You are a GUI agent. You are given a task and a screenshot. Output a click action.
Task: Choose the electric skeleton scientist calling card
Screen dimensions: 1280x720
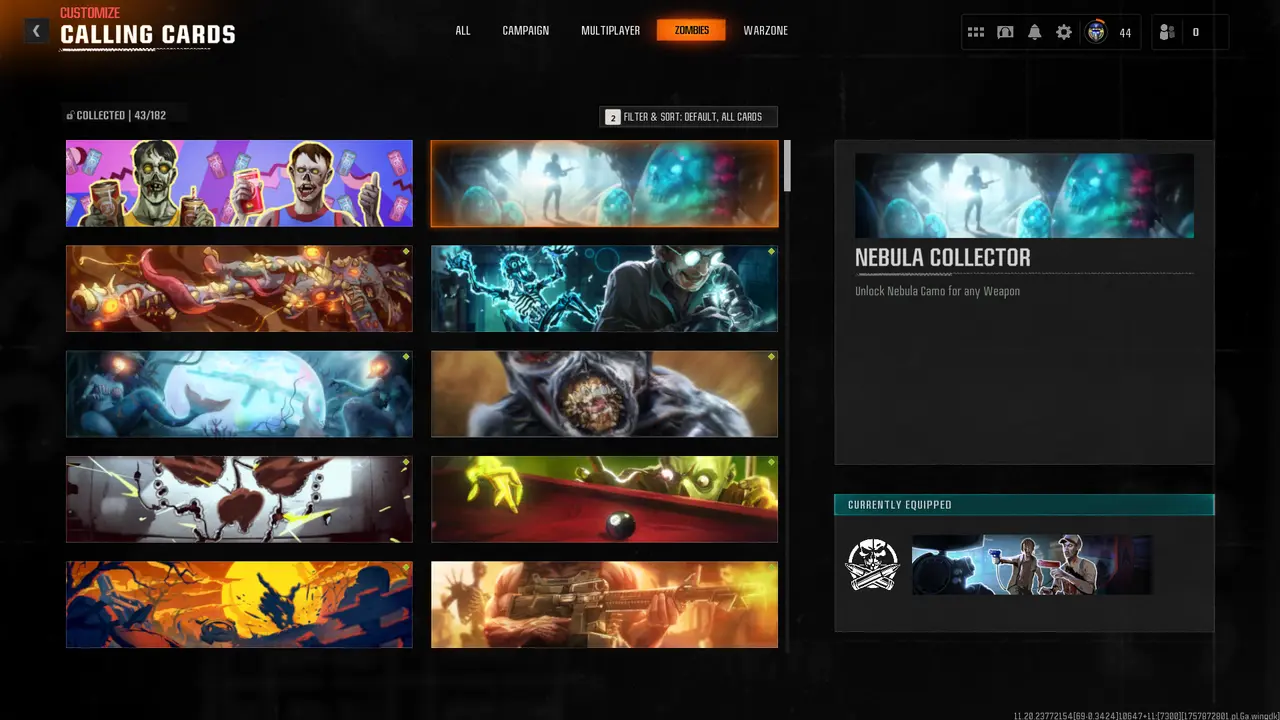point(604,289)
